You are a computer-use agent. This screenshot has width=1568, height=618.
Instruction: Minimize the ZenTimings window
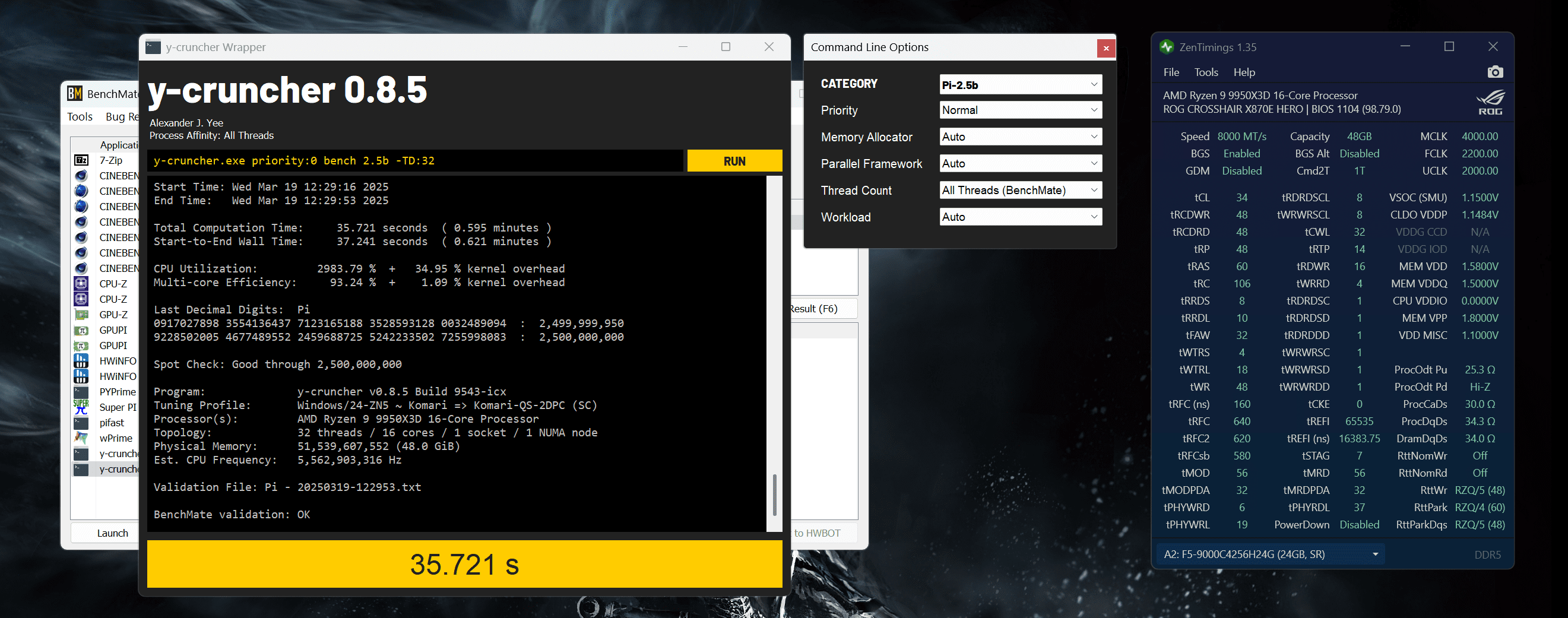(1405, 46)
